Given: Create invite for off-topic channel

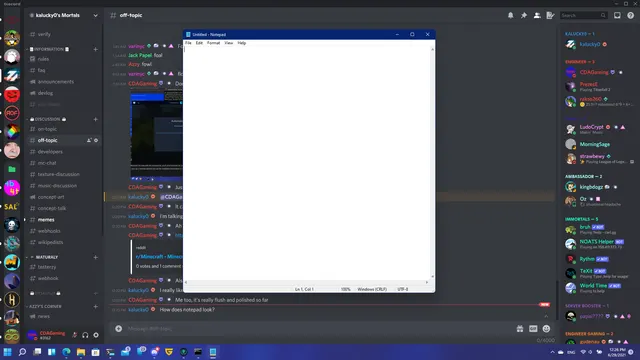Looking at the screenshot, I should click(x=89, y=140).
